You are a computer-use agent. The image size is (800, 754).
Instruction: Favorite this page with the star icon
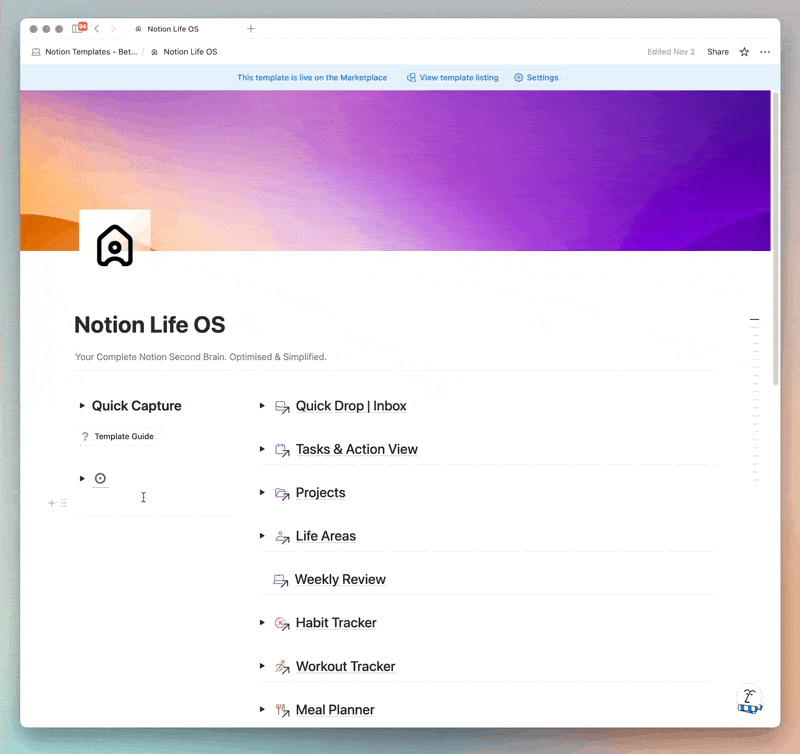(744, 52)
